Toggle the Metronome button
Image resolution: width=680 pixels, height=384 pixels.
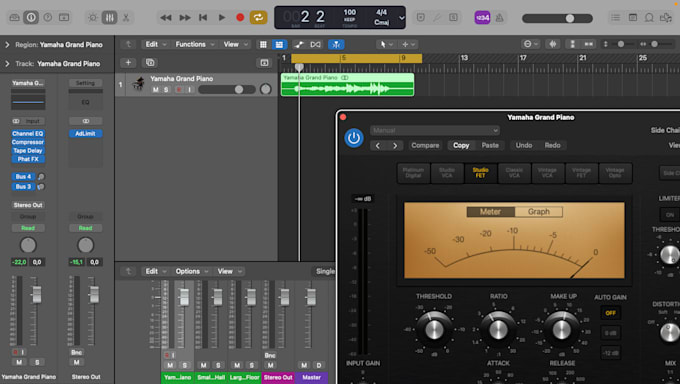click(x=499, y=18)
